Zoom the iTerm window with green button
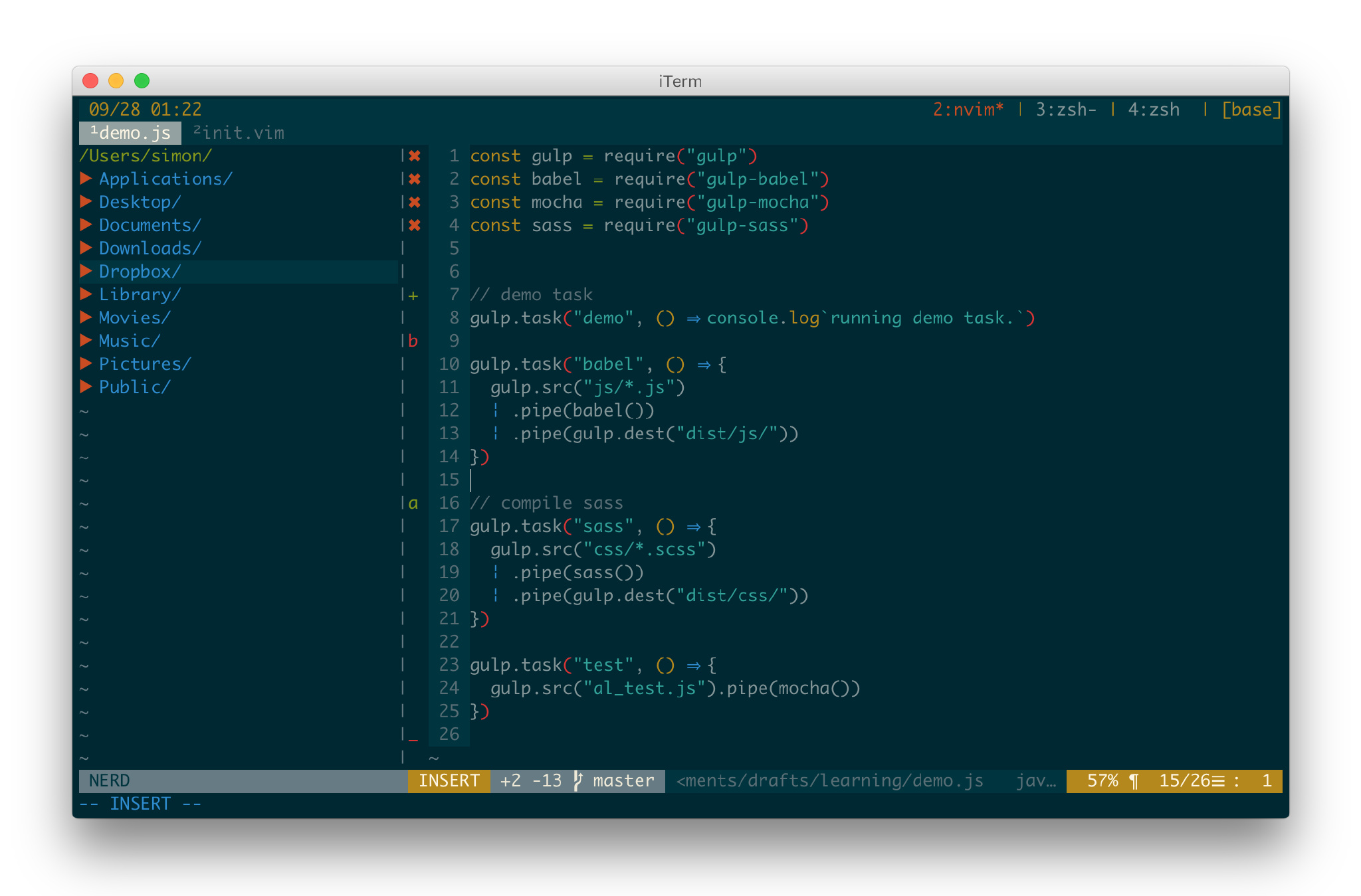The image size is (1361, 896). (142, 81)
